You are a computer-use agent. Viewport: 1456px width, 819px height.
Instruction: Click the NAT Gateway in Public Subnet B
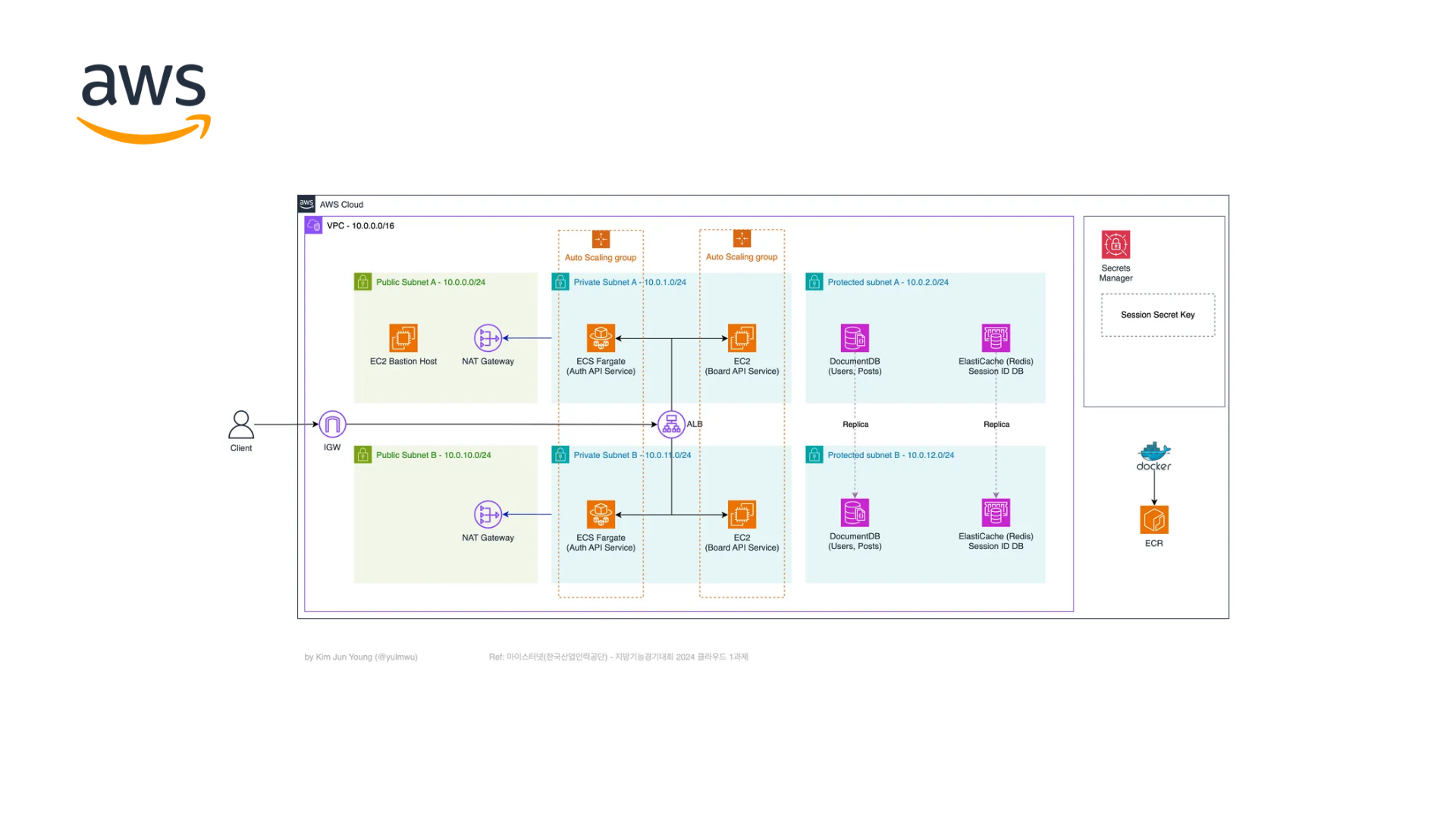point(488,514)
